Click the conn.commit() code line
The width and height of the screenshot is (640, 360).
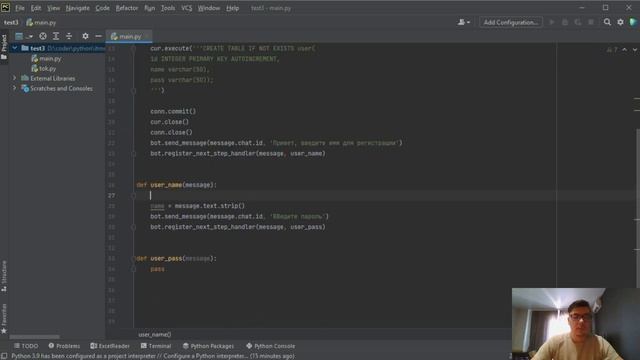173,111
